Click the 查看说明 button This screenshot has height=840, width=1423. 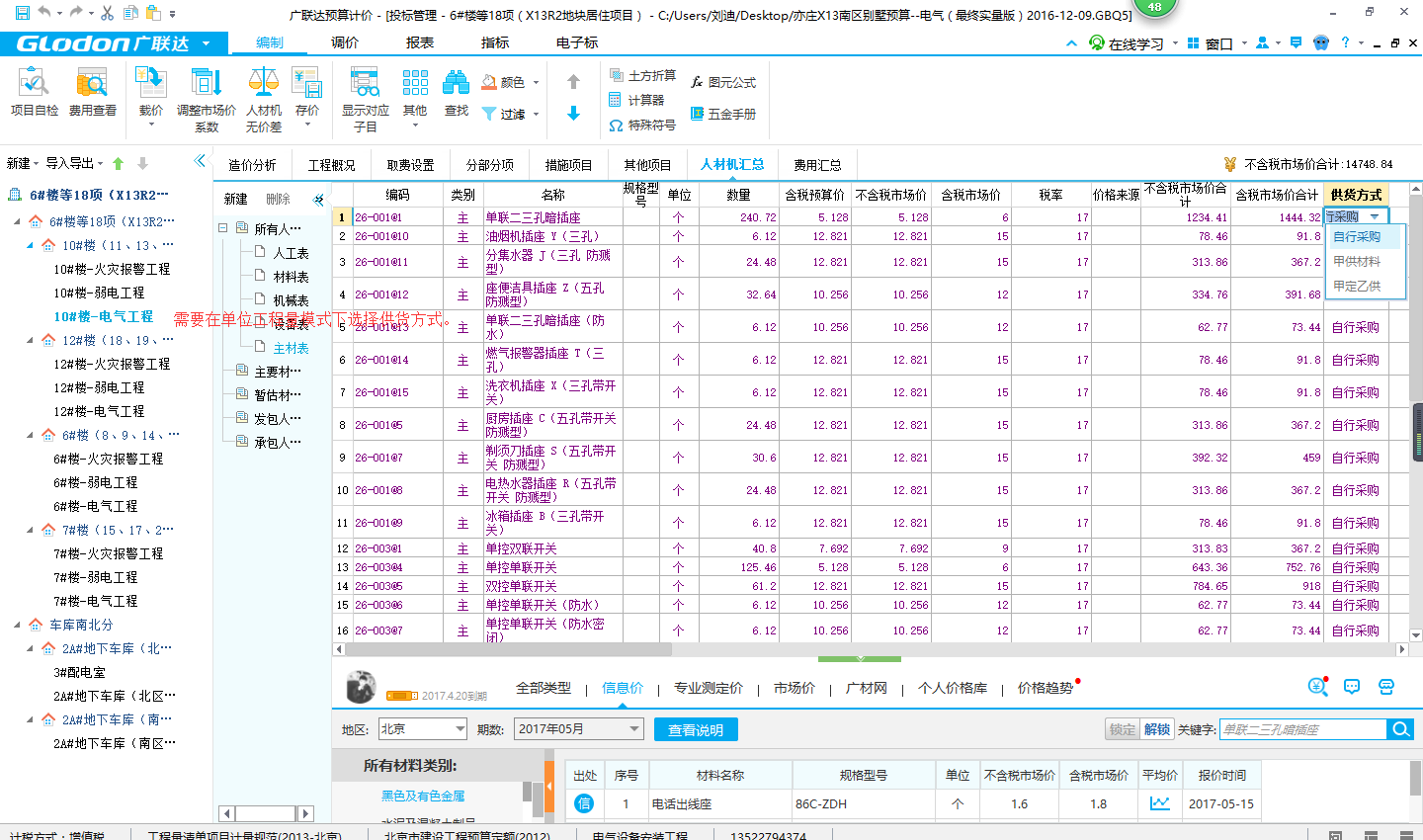pyautogui.click(x=696, y=729)
